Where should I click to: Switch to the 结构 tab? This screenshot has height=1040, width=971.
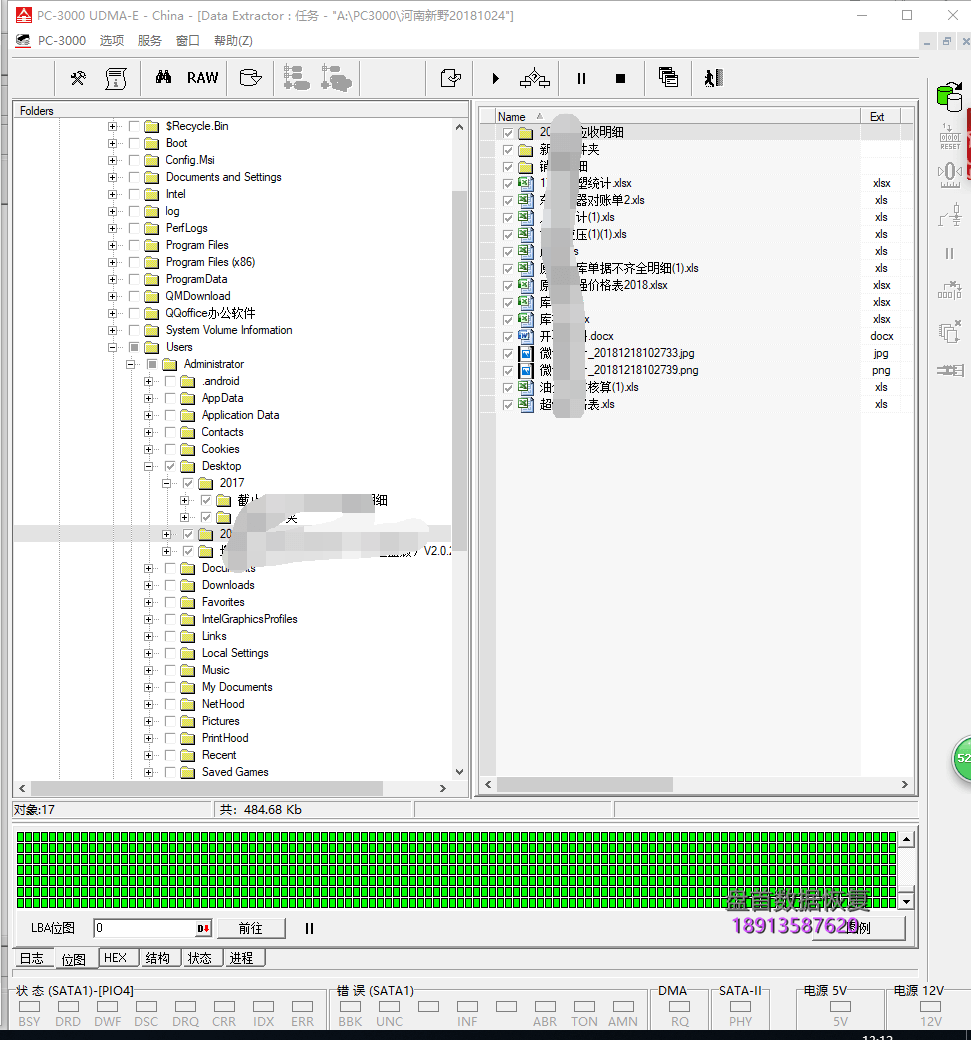point(158,958)
